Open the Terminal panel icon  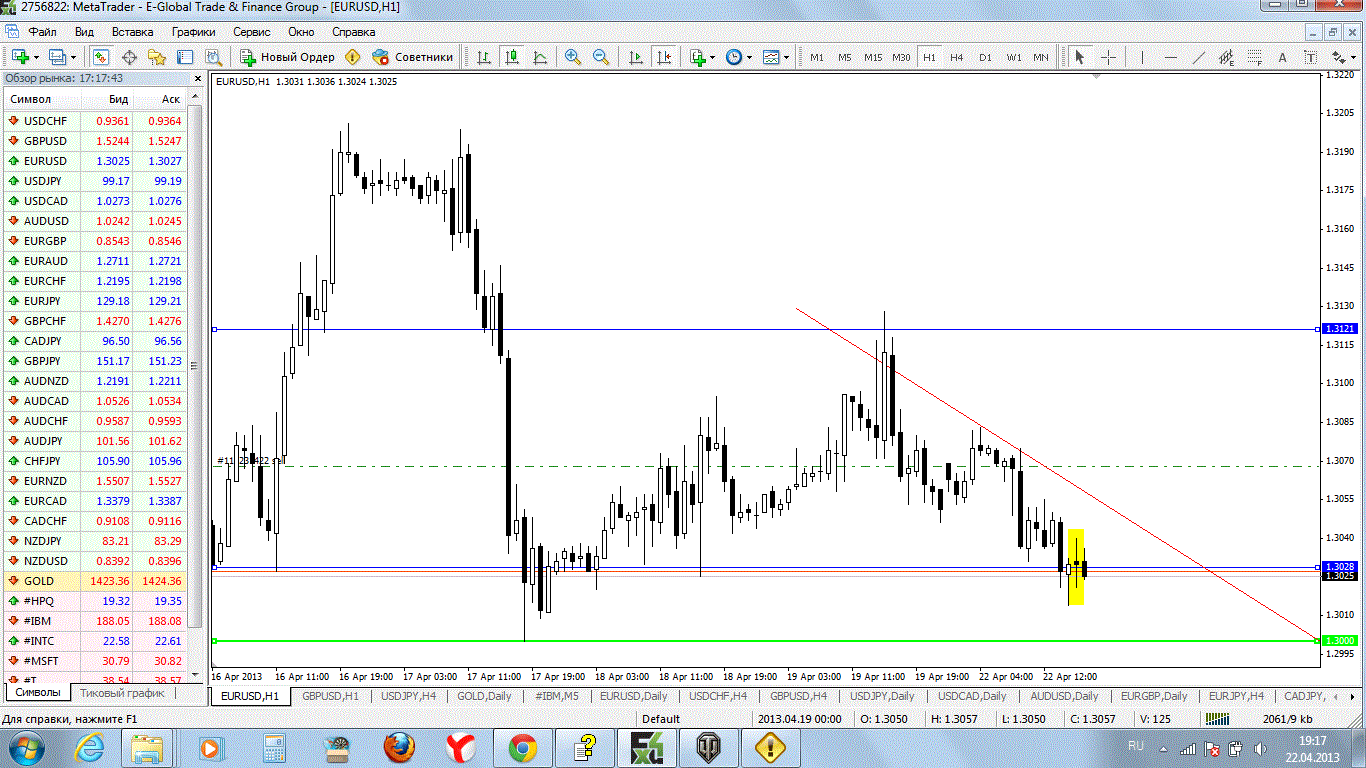[185, 57]
